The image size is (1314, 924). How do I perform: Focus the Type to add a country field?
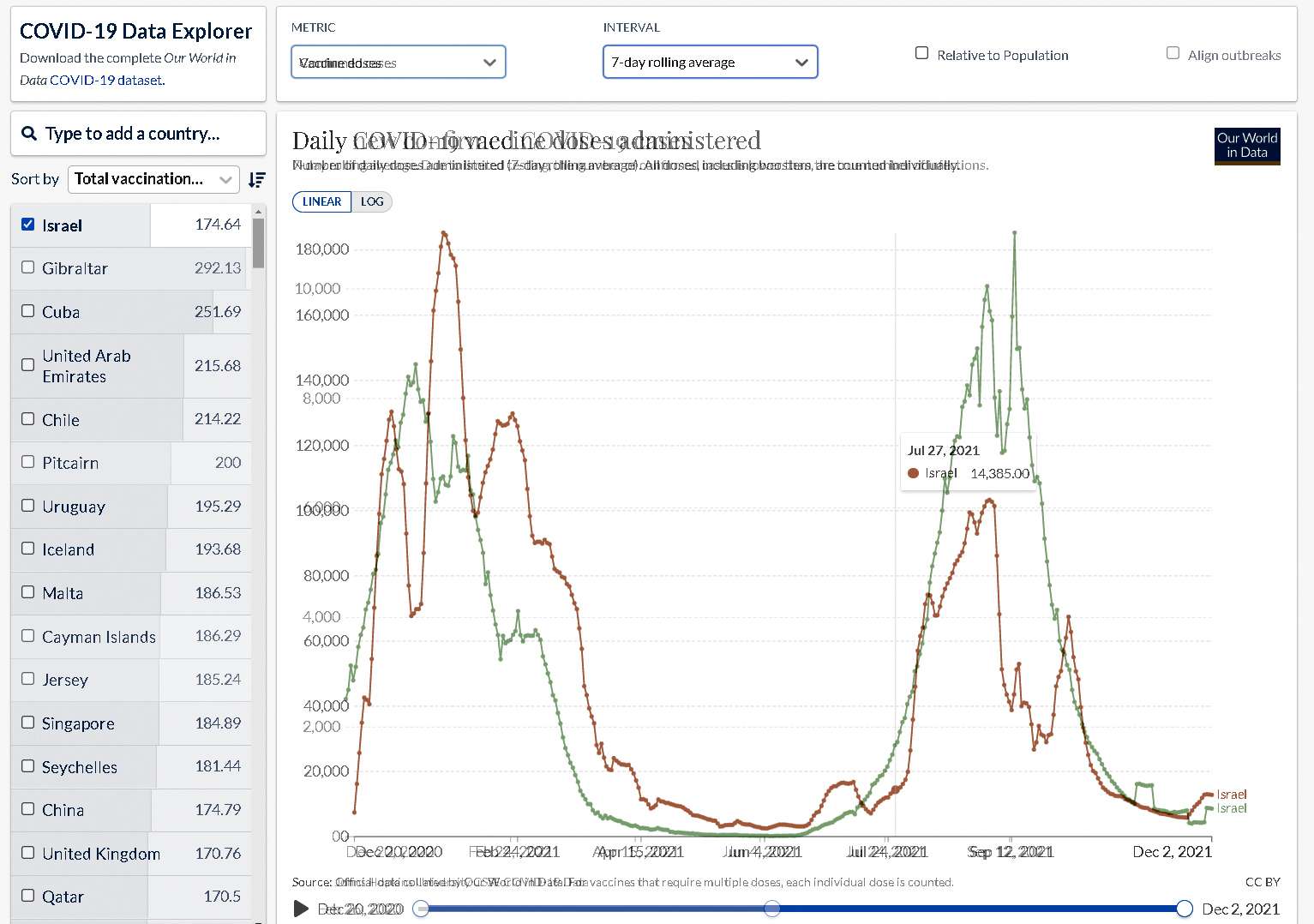point(146,134)
